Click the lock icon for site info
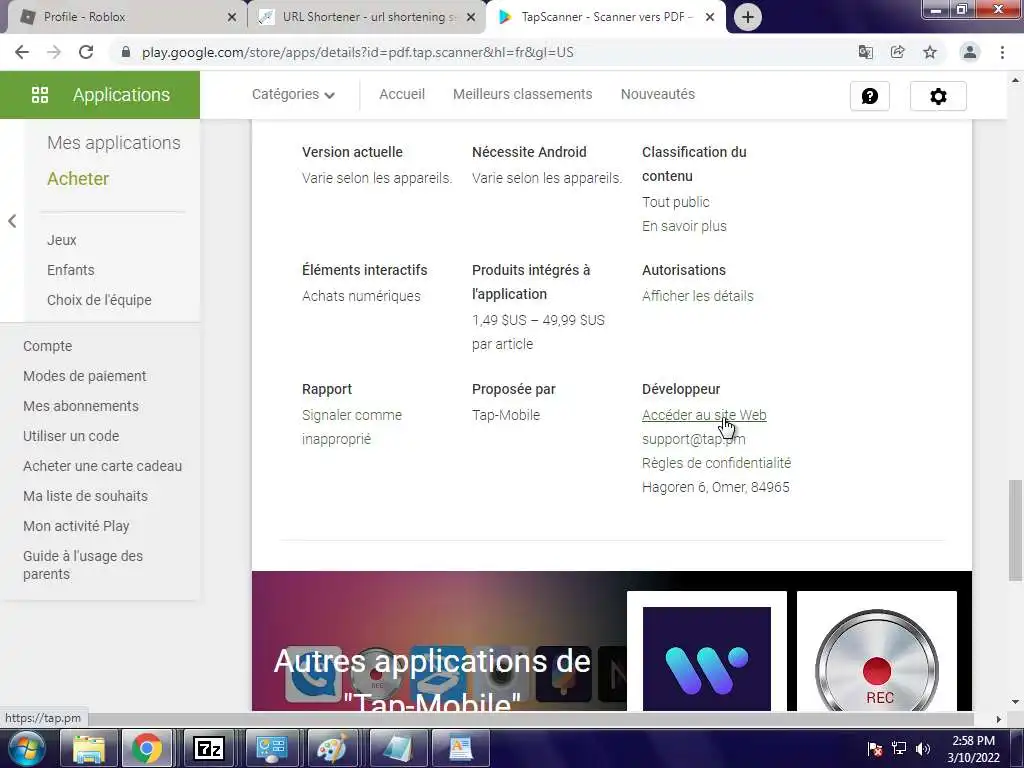 126,52
